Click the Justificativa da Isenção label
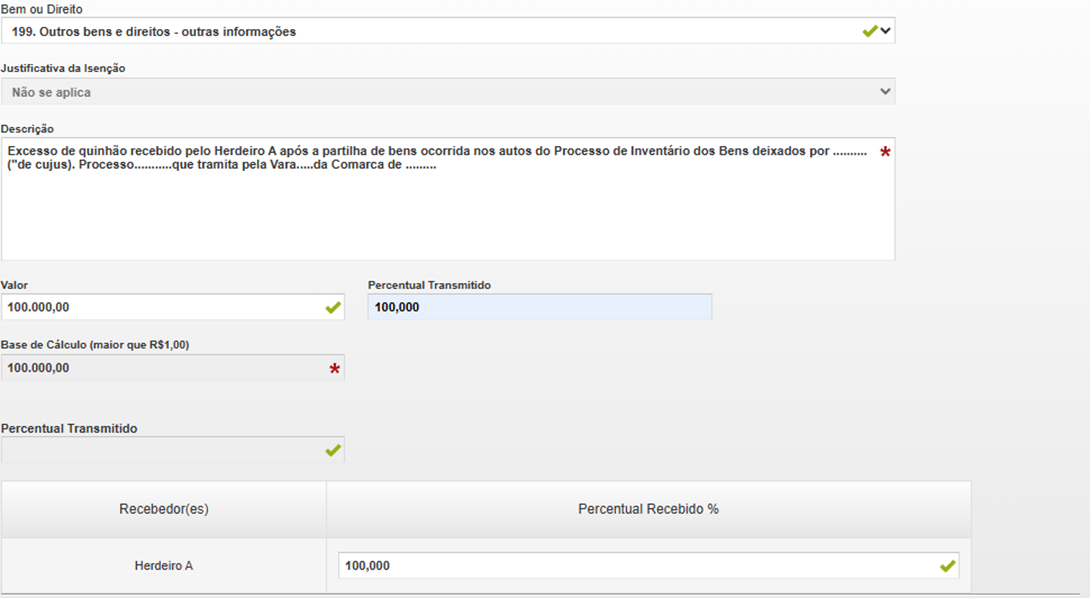1090x598 pixels. 63,68
